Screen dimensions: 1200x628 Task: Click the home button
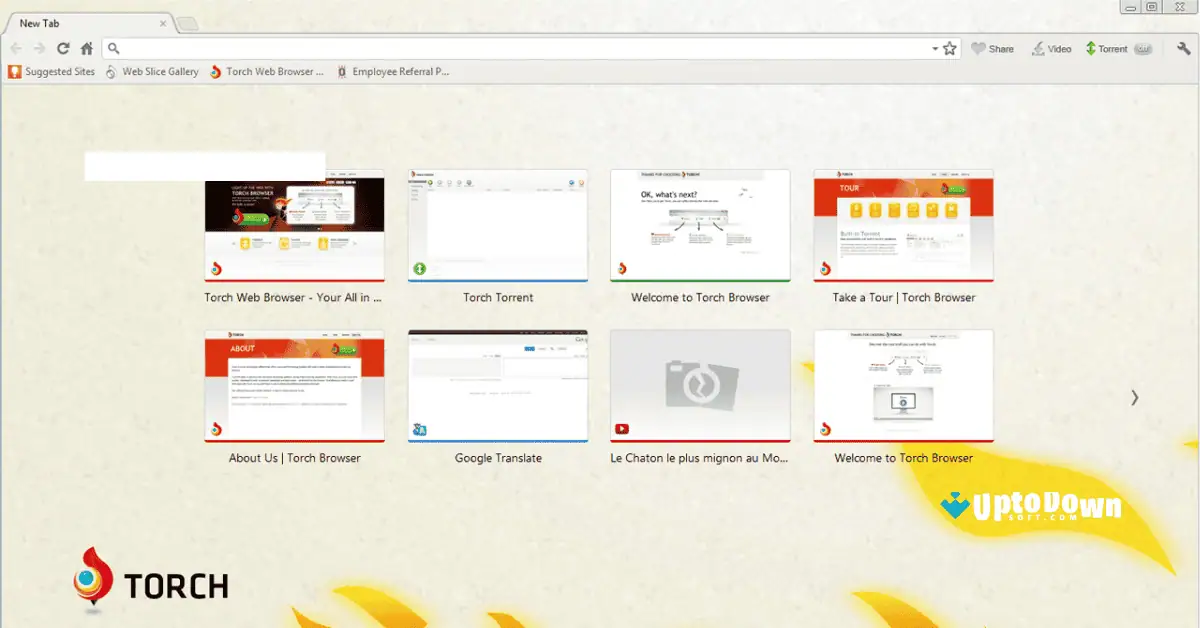point(86,47)
